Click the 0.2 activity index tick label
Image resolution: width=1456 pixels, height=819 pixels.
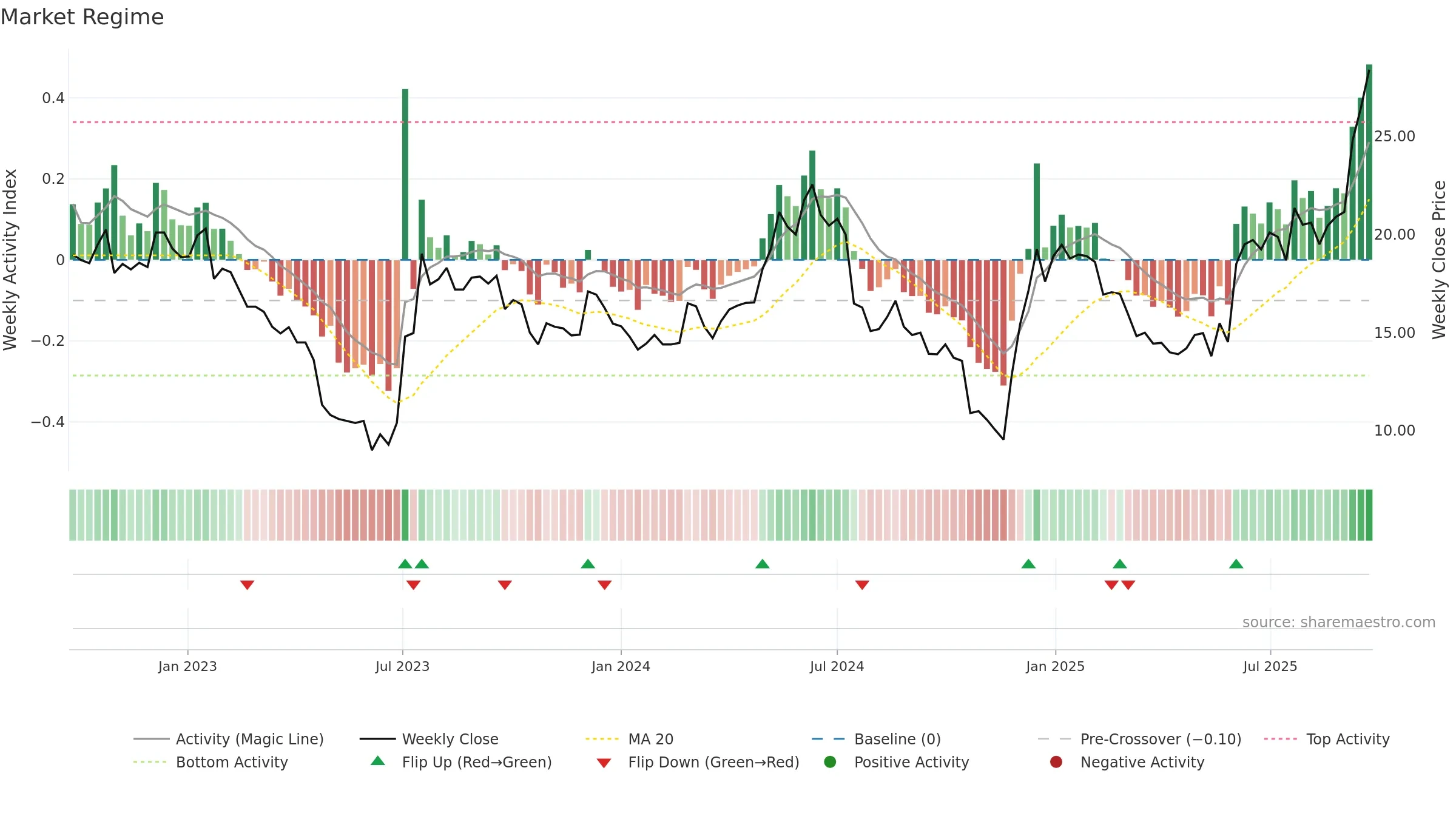[x=53, y=179]
